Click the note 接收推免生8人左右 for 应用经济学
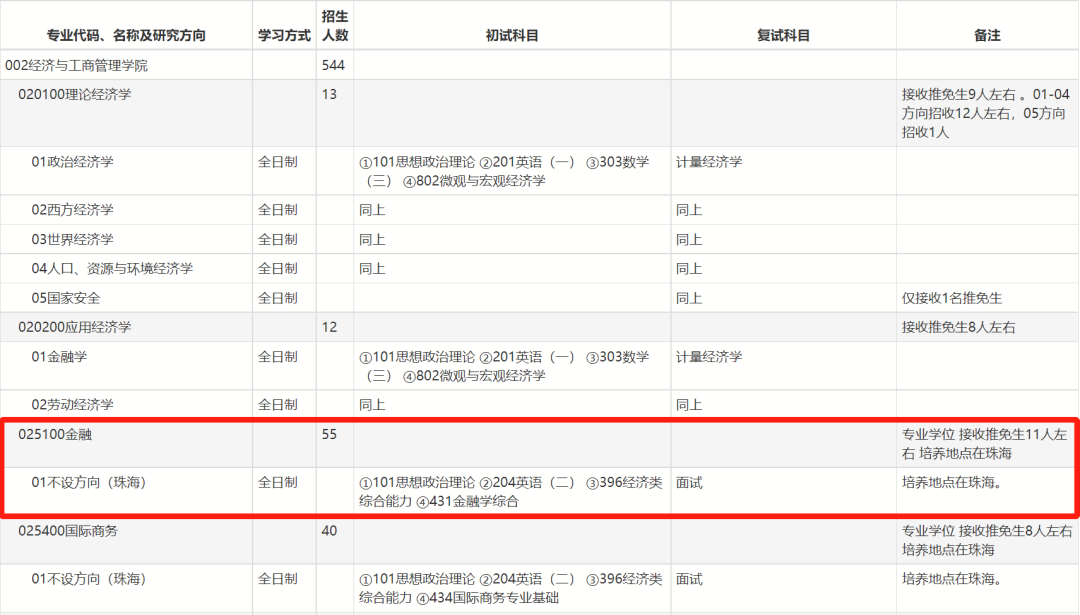The height and width of the screenshot is (615, 1080). (959, 327)
